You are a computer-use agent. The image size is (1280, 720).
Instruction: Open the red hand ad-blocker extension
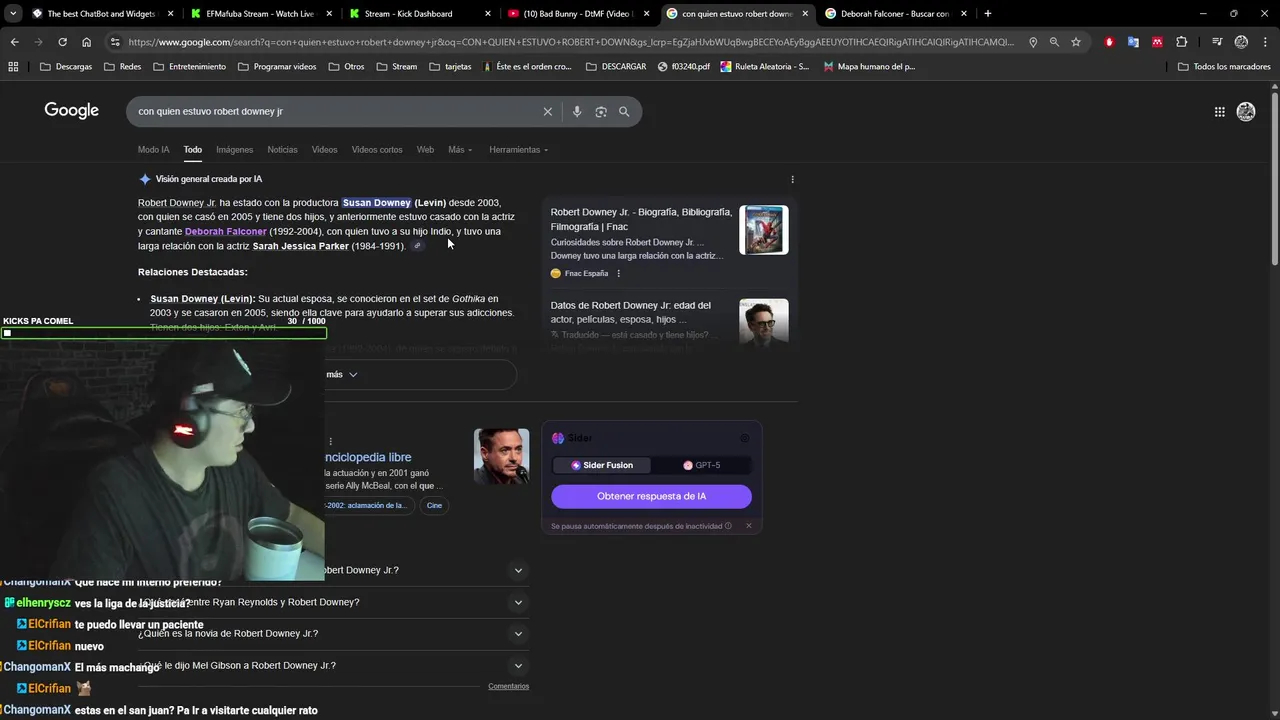tap(1109, 42)
